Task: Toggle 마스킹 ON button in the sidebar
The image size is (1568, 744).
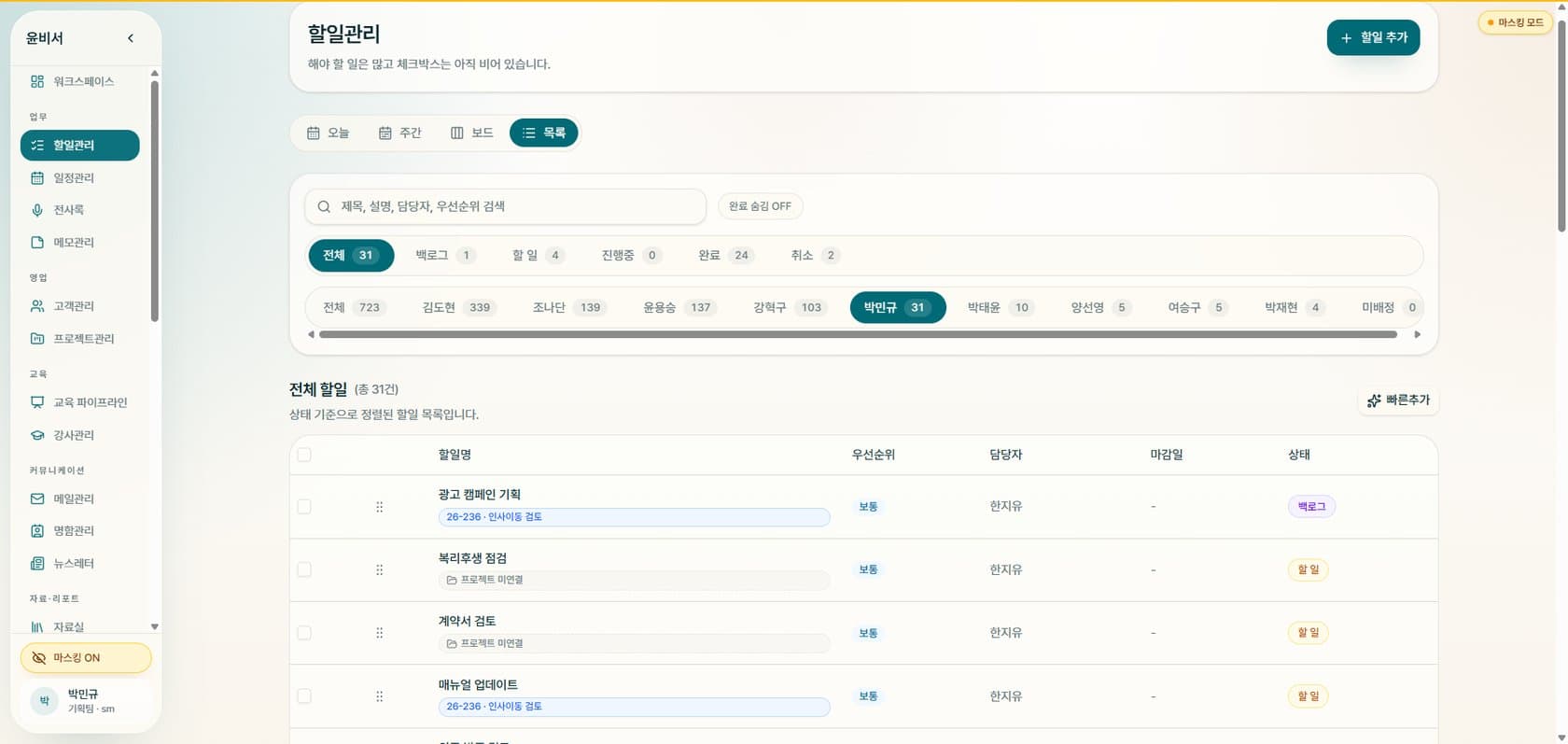Action: [86, 657]
